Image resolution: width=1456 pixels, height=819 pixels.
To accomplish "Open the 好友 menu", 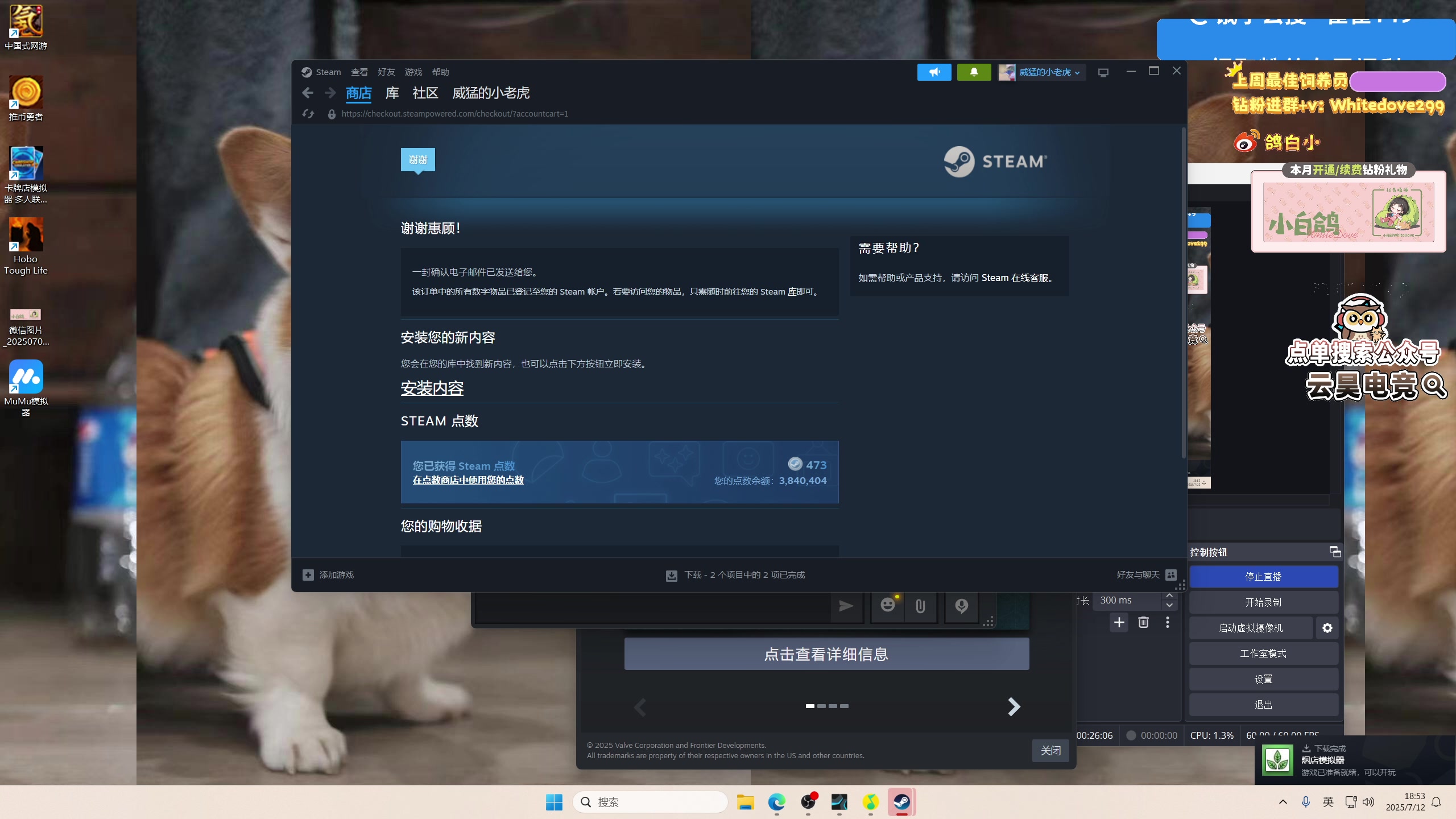I will coord(386,72).
